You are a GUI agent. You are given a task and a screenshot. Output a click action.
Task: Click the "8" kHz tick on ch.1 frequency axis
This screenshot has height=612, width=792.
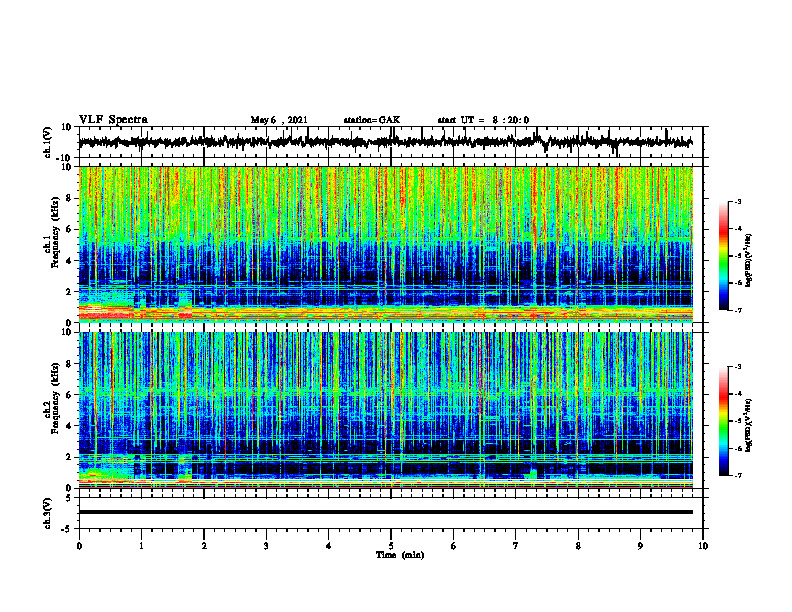[69, 198]
